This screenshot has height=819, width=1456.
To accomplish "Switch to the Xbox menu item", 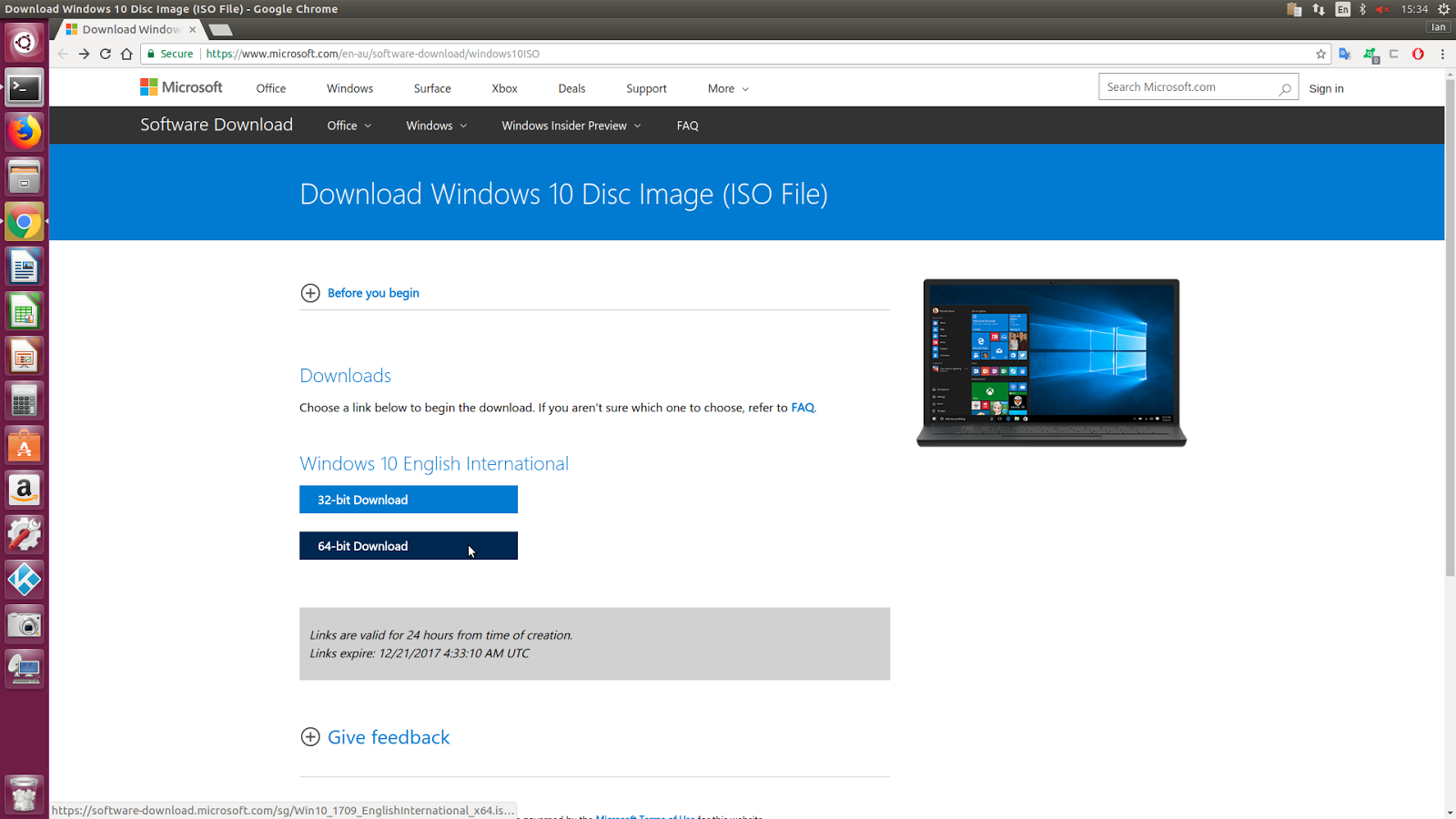I will point(504,88).
